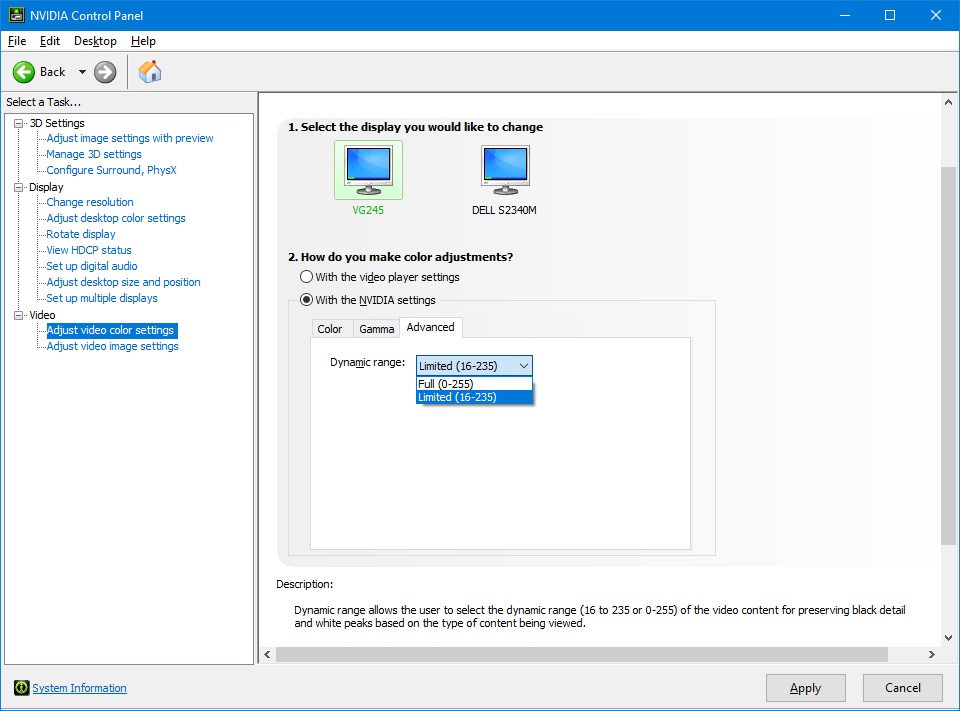
Task: Select the VG245 monitor icon
Action: pos(368,168)
